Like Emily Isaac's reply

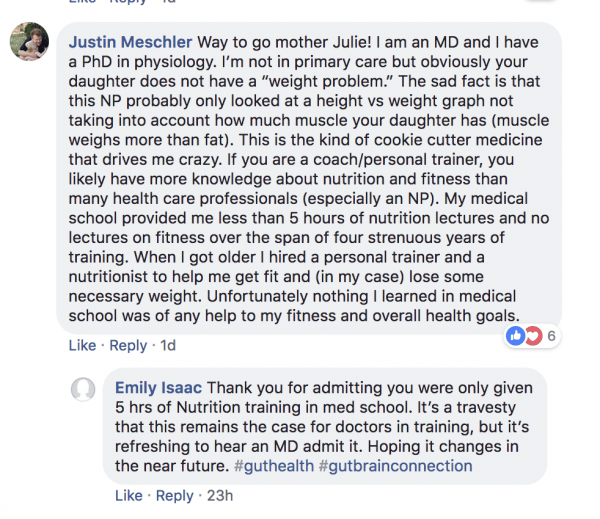(129, 496)
